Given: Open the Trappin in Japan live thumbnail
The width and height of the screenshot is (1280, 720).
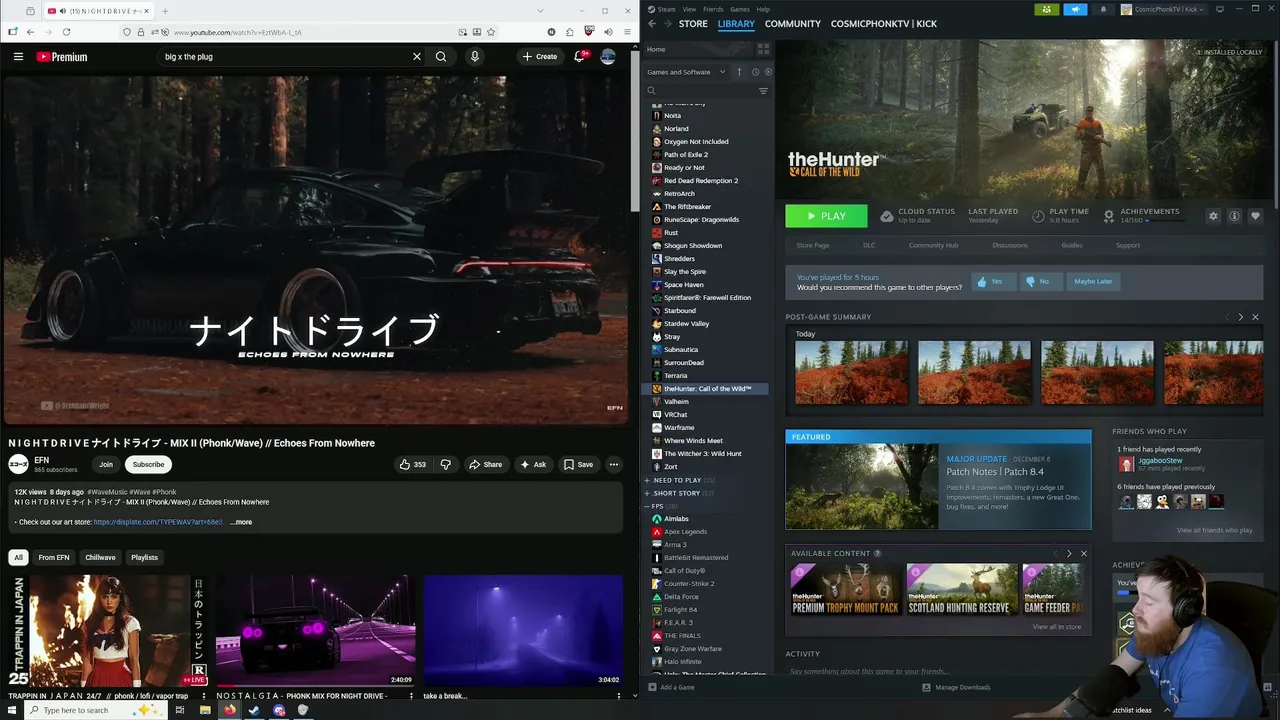Looking at the screenshot, I should (x=108, y=630).
